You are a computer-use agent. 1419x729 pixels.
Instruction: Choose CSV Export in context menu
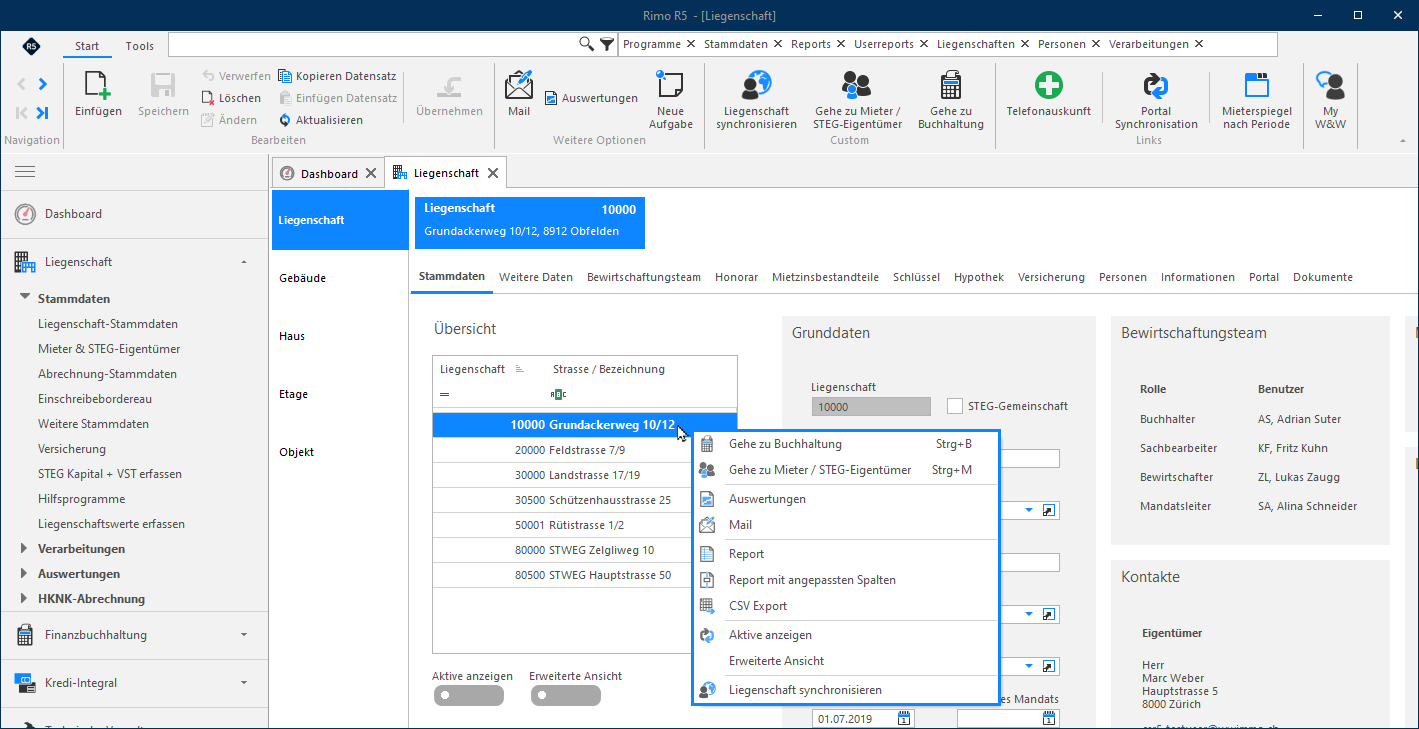(x=845, y=606)
